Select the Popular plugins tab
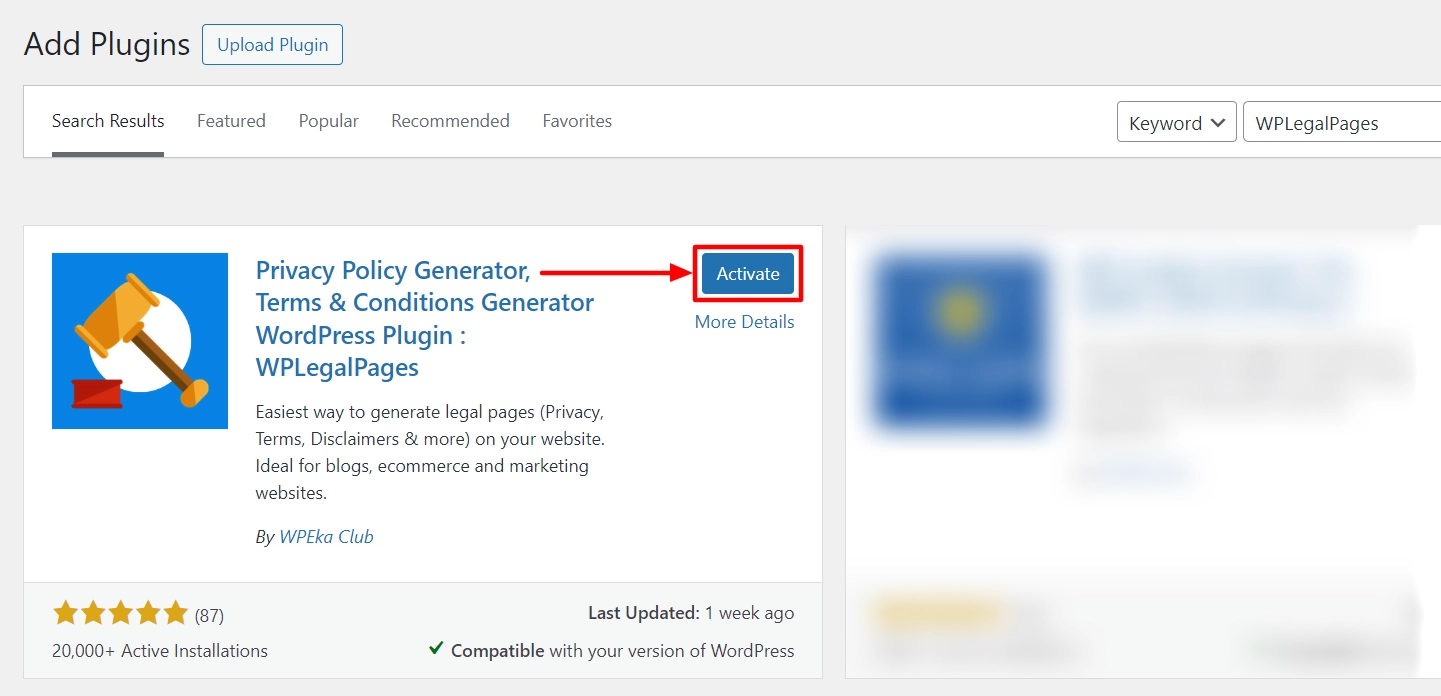Viewport: 1441px width, 696px height. pyautogui.click(x=328, y=120)
